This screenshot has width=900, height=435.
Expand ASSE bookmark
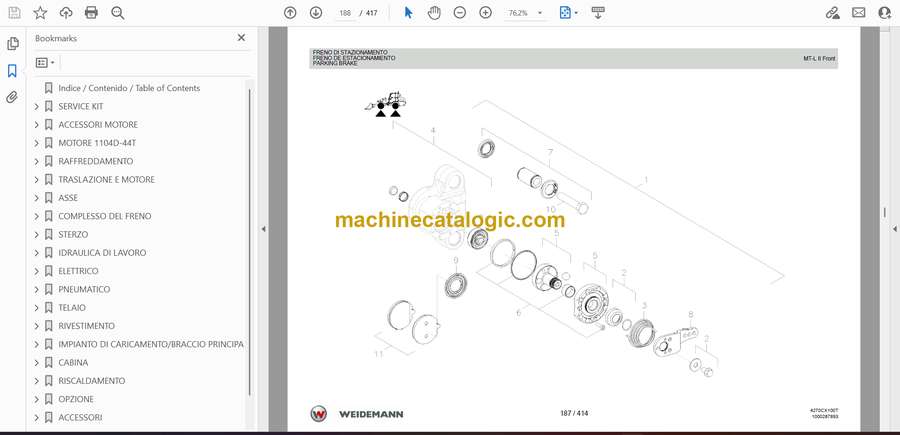pos(37,198)
